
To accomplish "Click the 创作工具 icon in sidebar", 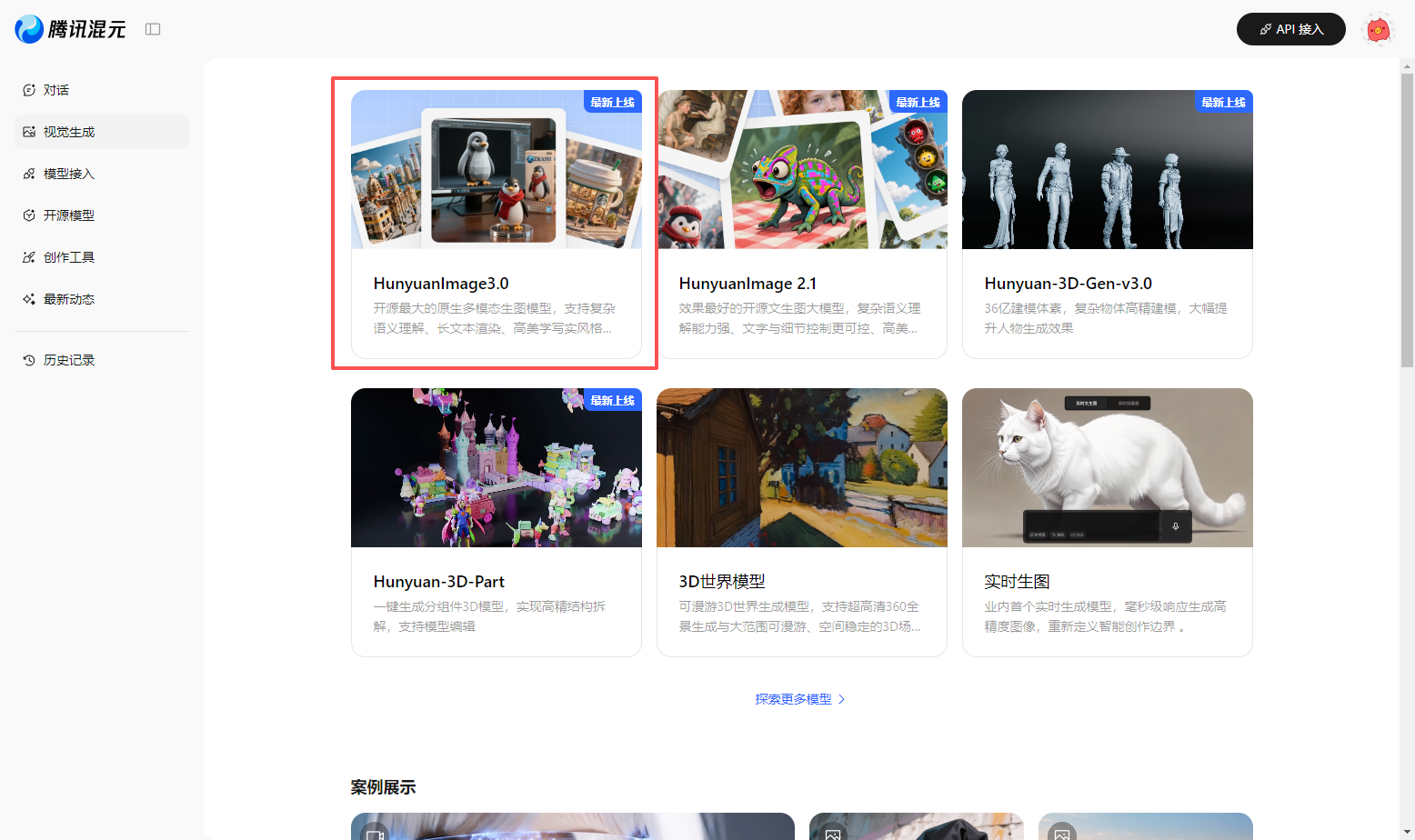I will (x=29, y=257).
